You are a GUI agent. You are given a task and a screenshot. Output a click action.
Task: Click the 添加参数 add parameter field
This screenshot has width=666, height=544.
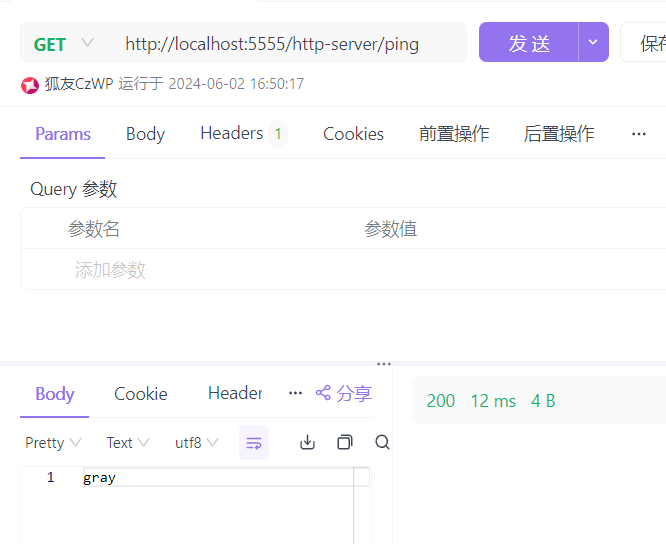(110, 270)
